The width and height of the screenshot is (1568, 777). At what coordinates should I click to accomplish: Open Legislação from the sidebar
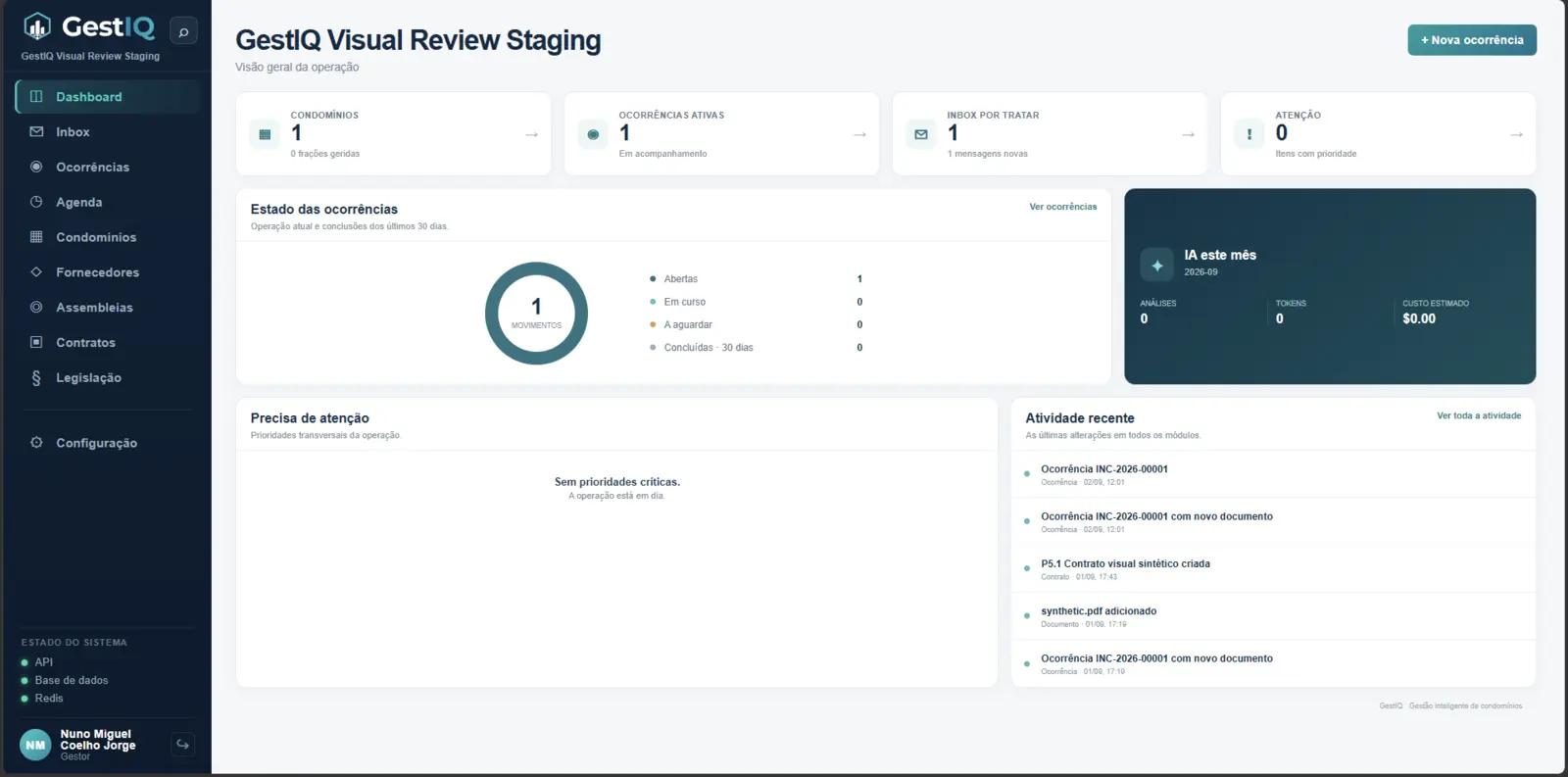point(108,377)
